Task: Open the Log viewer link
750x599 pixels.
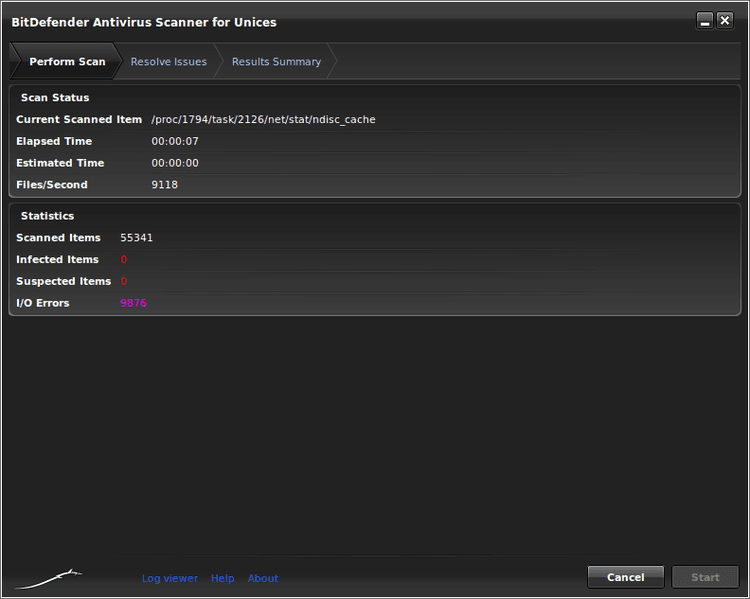Action: pos(169,578)
